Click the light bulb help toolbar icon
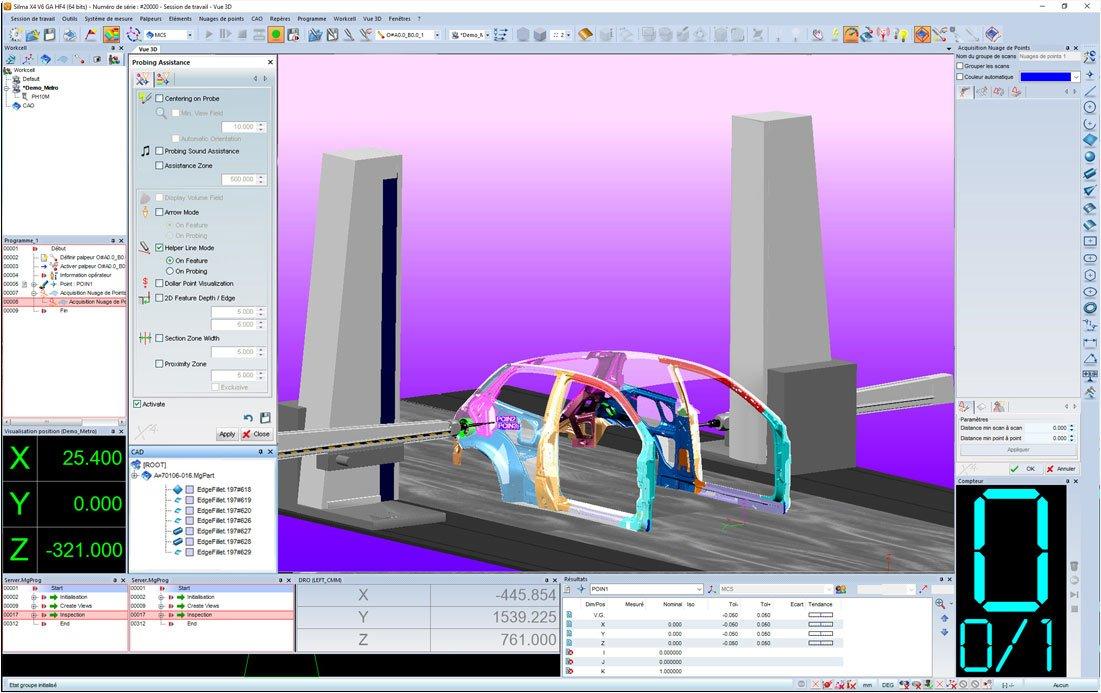Screen dimensions: 1101x693 tap(902, 34)
